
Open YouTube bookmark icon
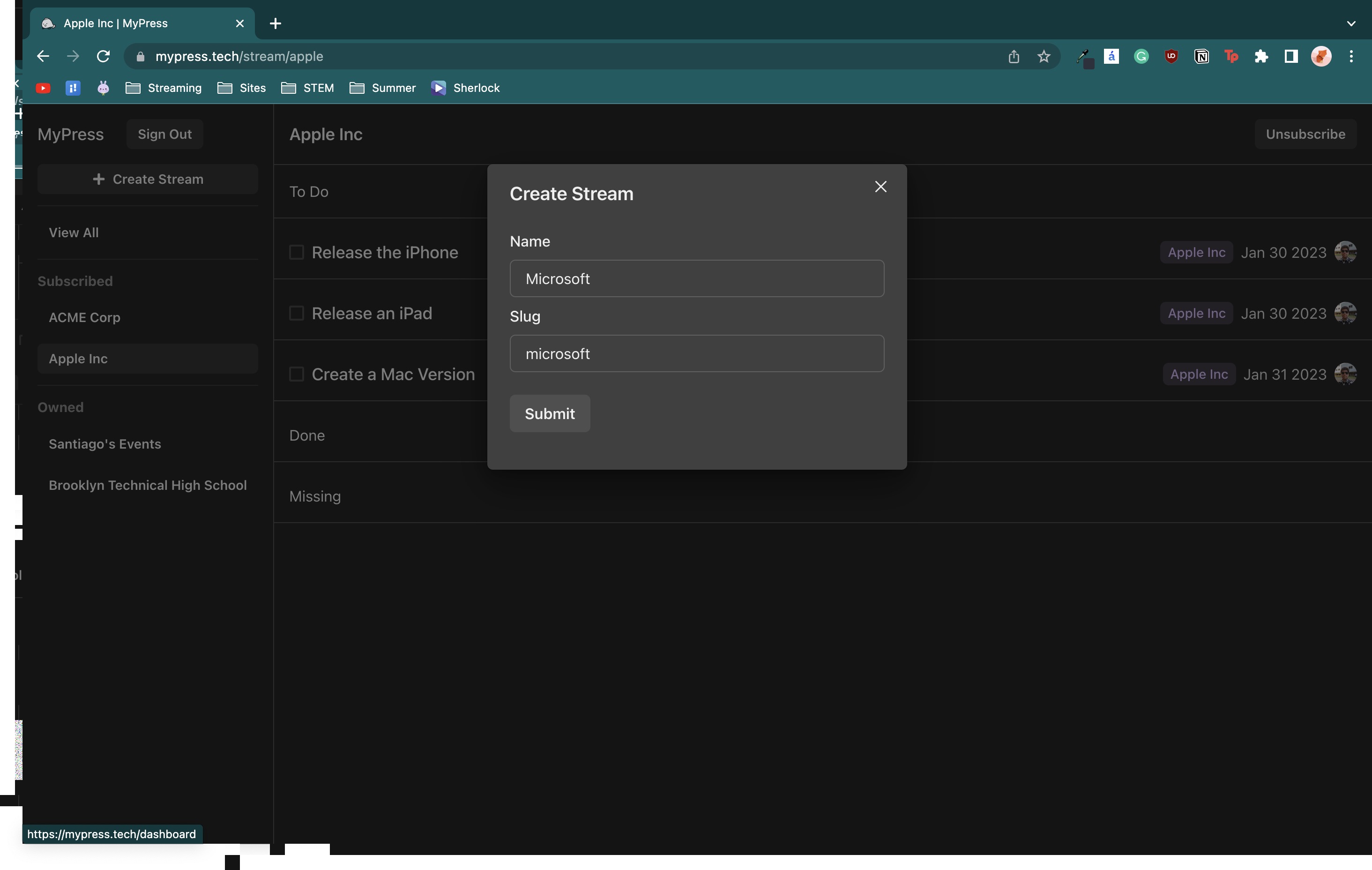click(43, 88)
